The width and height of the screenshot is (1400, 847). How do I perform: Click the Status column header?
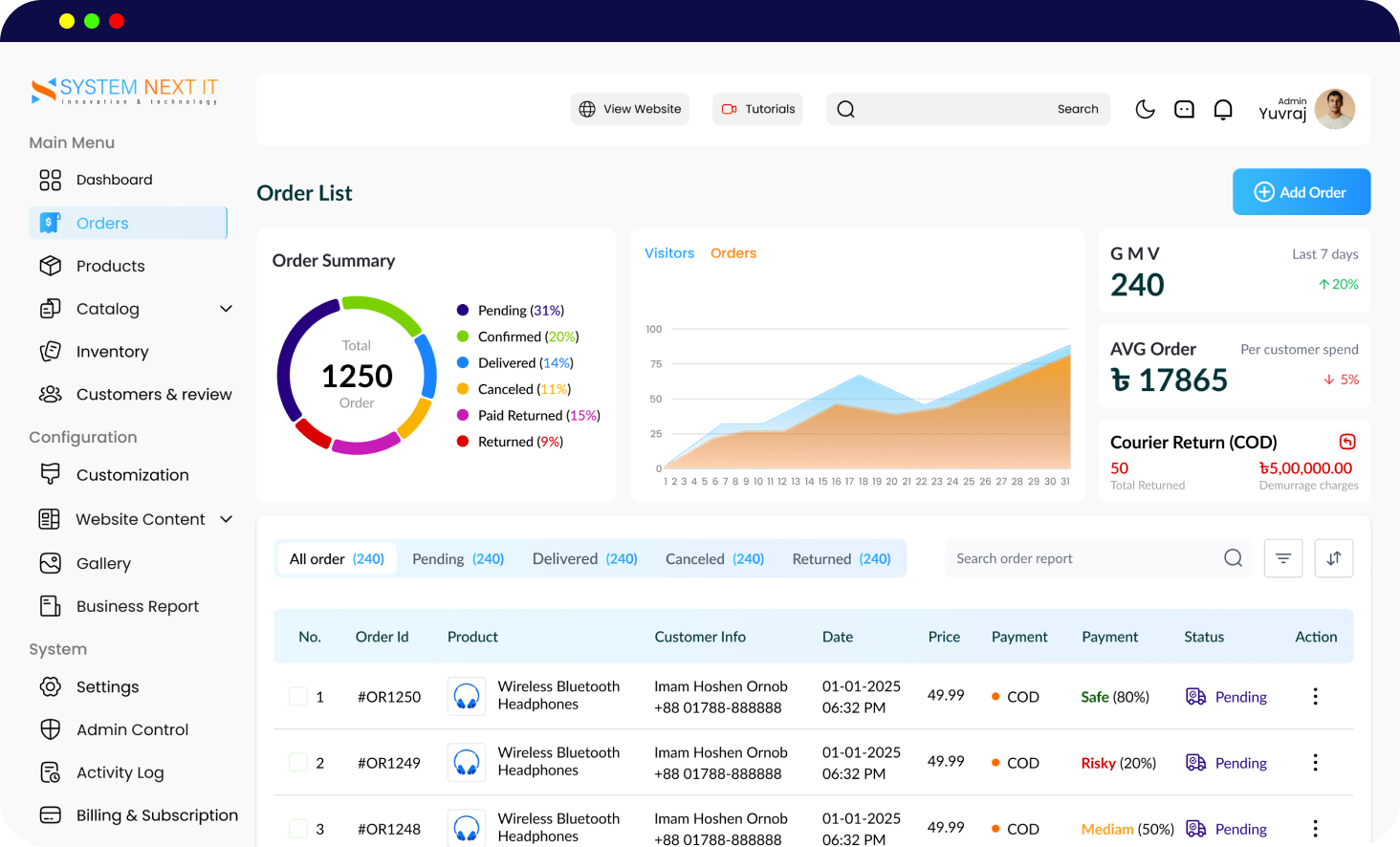pyautogui.click(x=1204, y=637)
